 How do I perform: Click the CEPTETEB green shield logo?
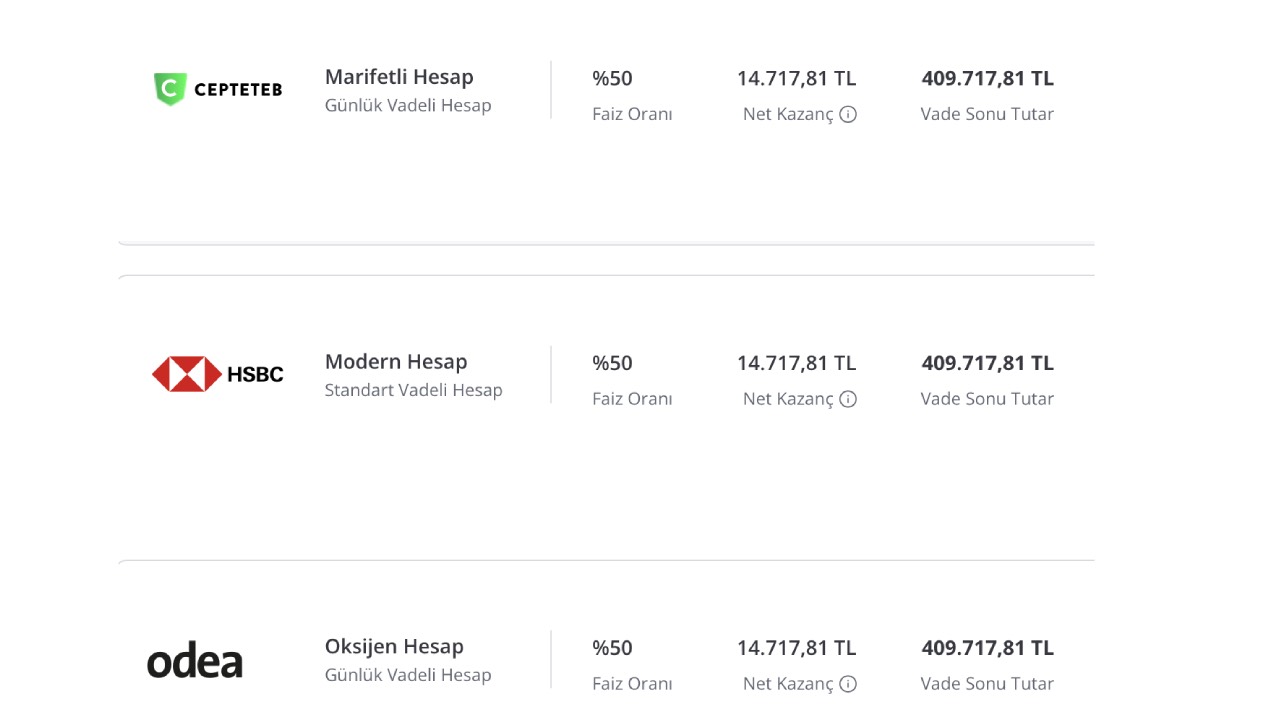coord(218,89)
